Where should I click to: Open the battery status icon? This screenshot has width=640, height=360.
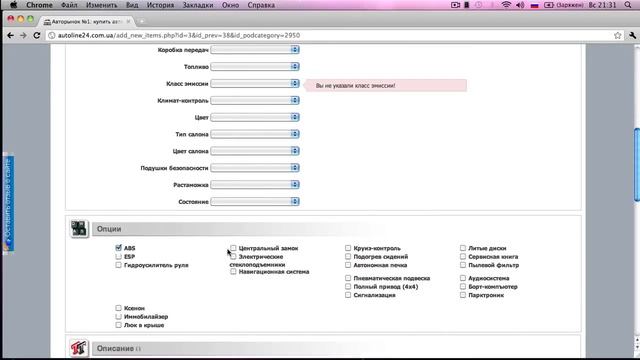[549, 5]
